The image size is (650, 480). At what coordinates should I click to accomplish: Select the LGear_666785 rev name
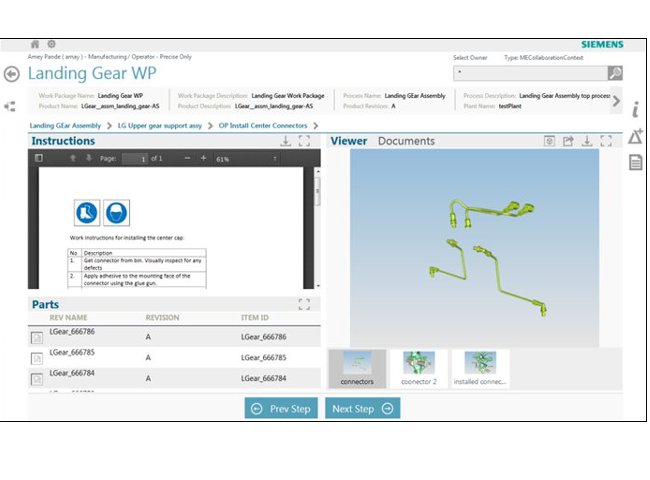[x=72, y=352]
